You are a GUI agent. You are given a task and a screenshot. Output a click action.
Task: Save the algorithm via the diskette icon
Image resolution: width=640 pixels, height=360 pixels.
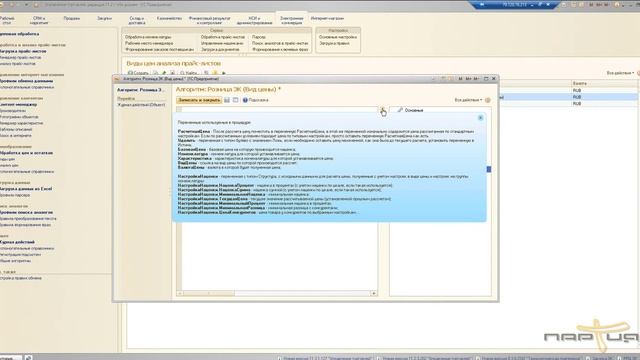pyautogui.click(x=227, y=100)
